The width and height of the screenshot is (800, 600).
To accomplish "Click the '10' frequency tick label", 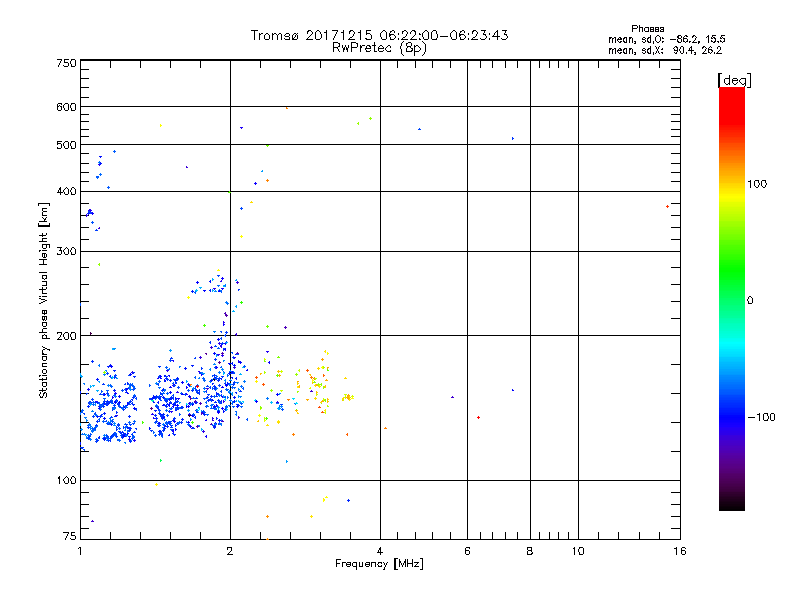I will pyautogui.click(x=578, y=551).
